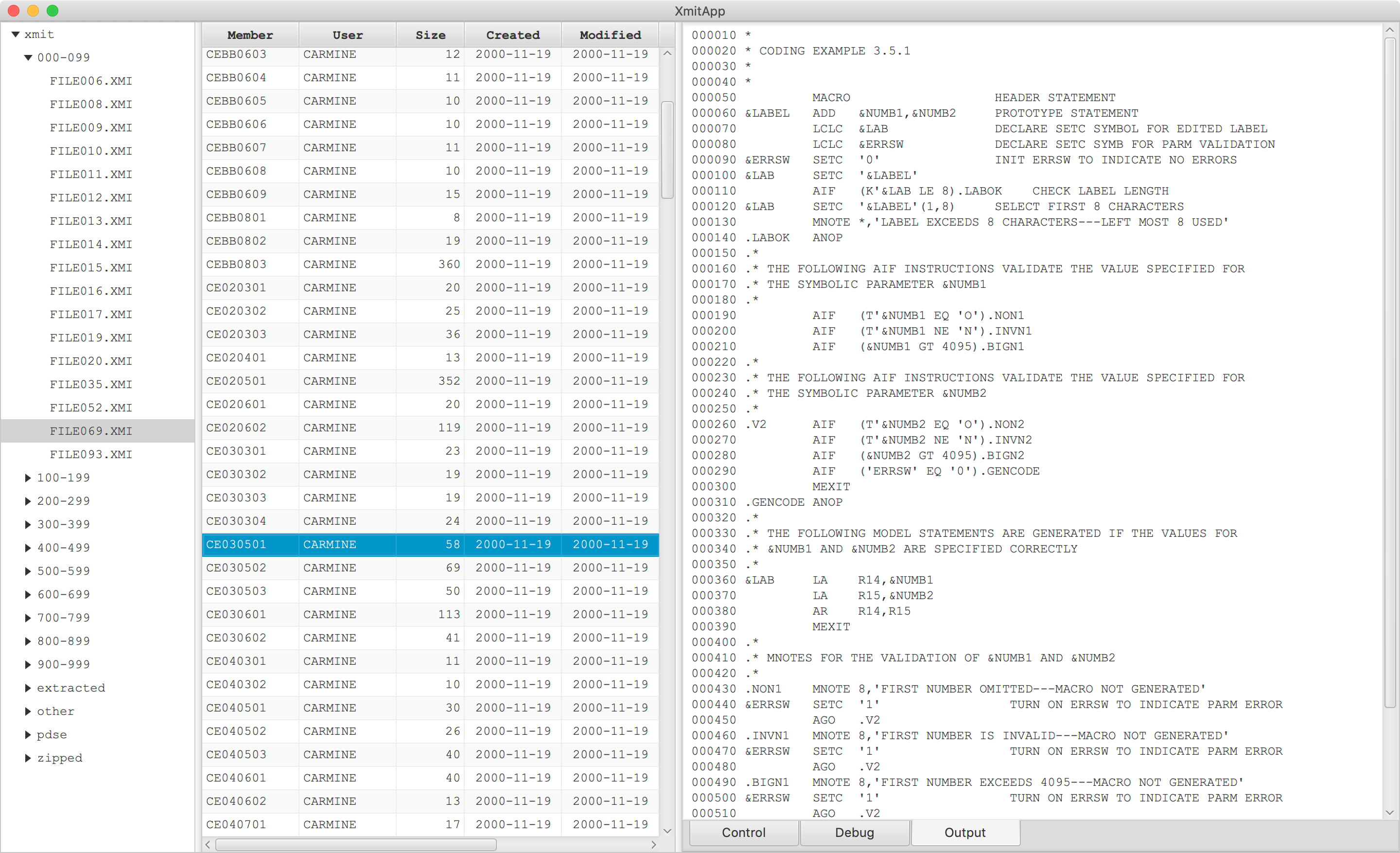Select FILE093.XMI in the tree
Image resolution: width=1400 pixels, height=853 pixels.
point(91,455)
